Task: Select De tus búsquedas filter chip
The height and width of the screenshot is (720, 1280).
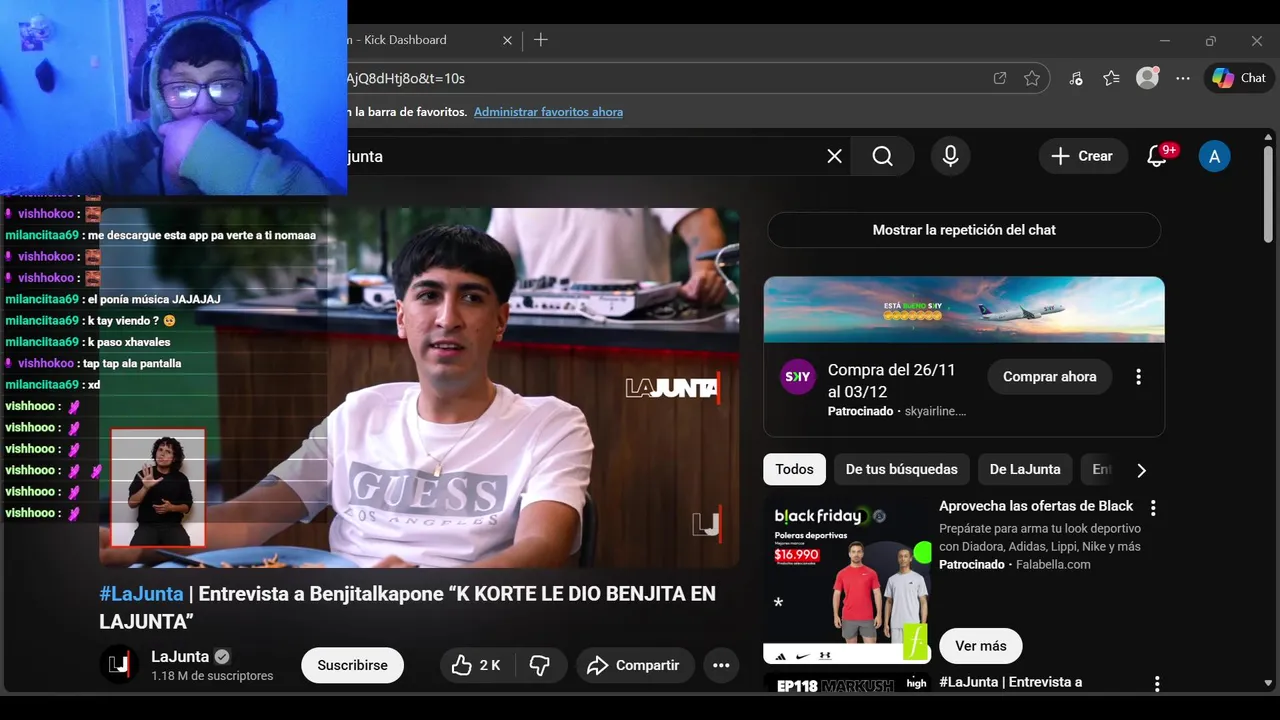Action: click(x=901, y=469)
